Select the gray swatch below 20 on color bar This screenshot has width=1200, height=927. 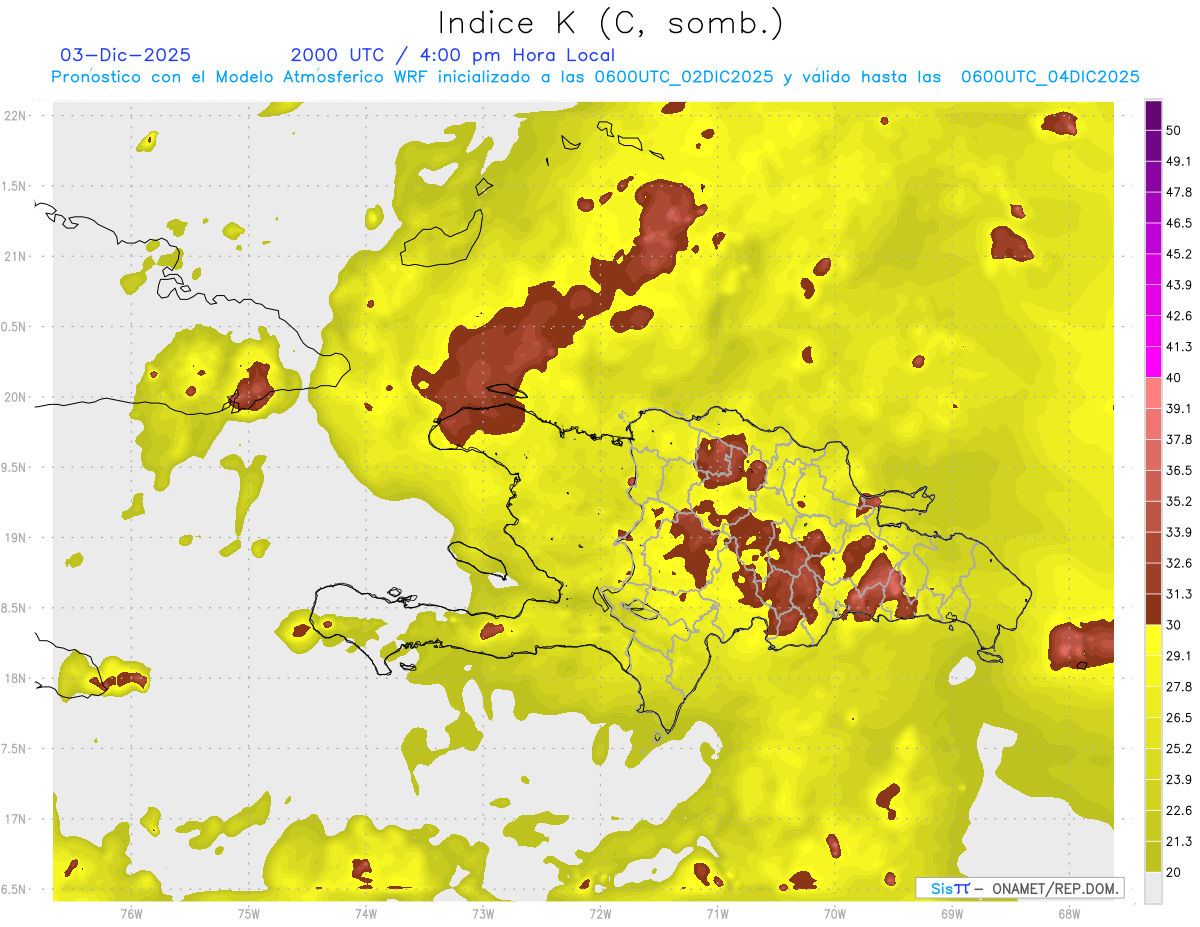pyautogui.click(x=1153, y=888)
